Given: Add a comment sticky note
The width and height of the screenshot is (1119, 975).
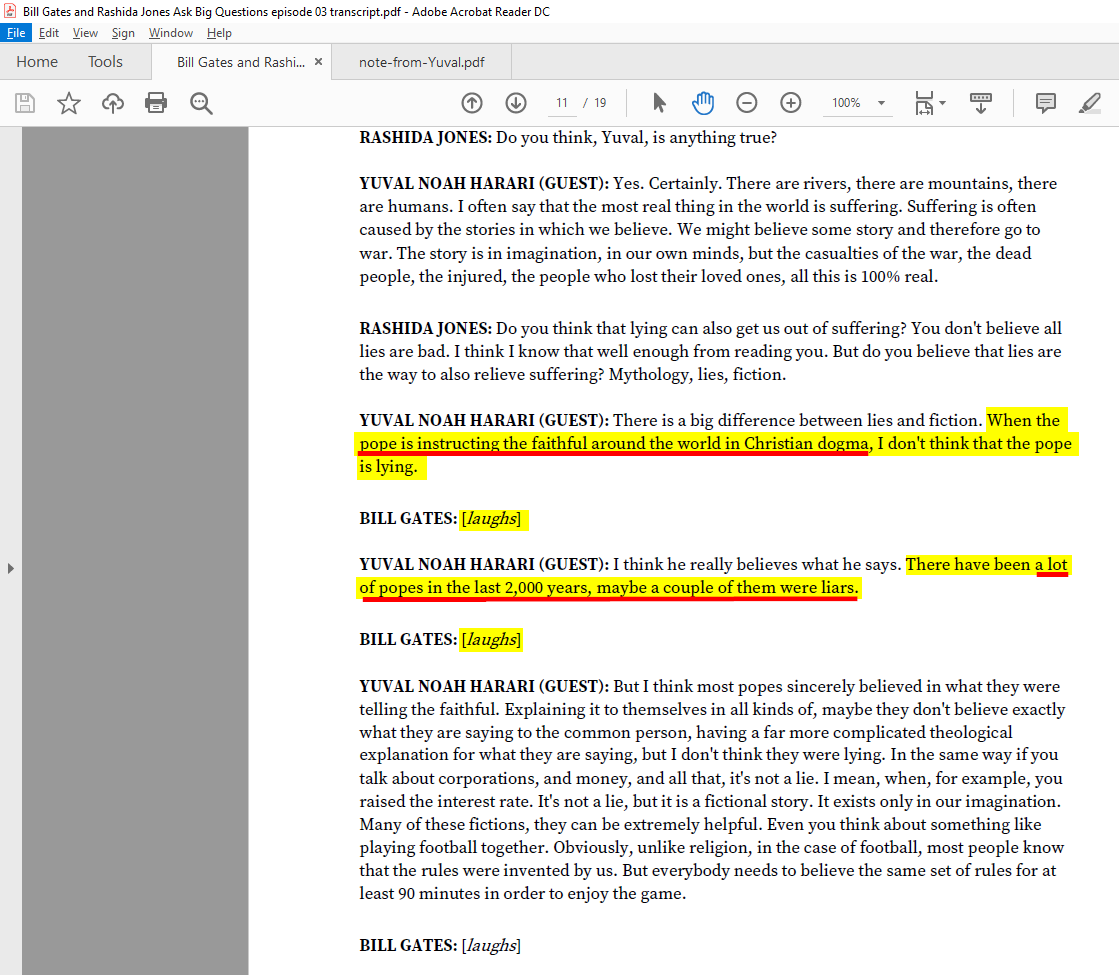Looking at the screenshot, I should coord(1045,103).
